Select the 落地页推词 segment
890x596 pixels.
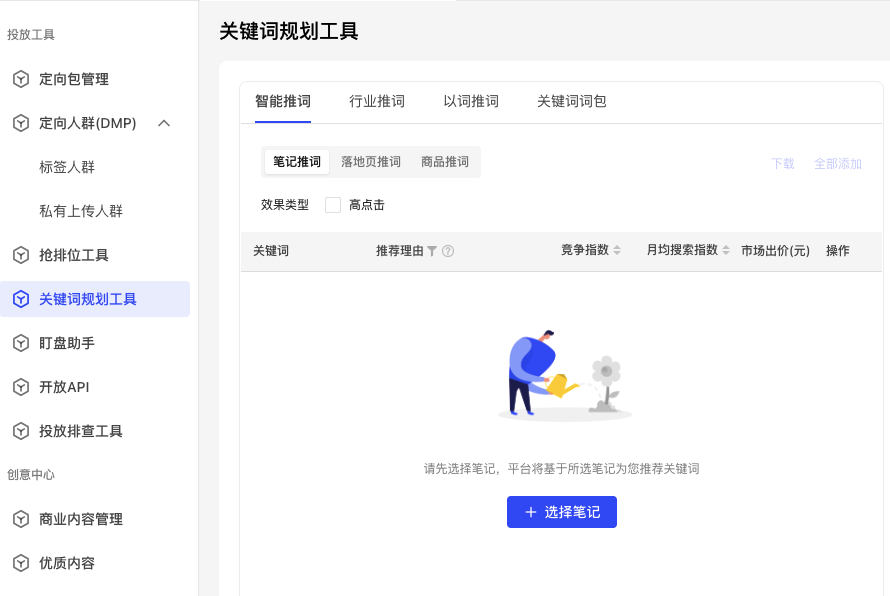pos(371,162)
